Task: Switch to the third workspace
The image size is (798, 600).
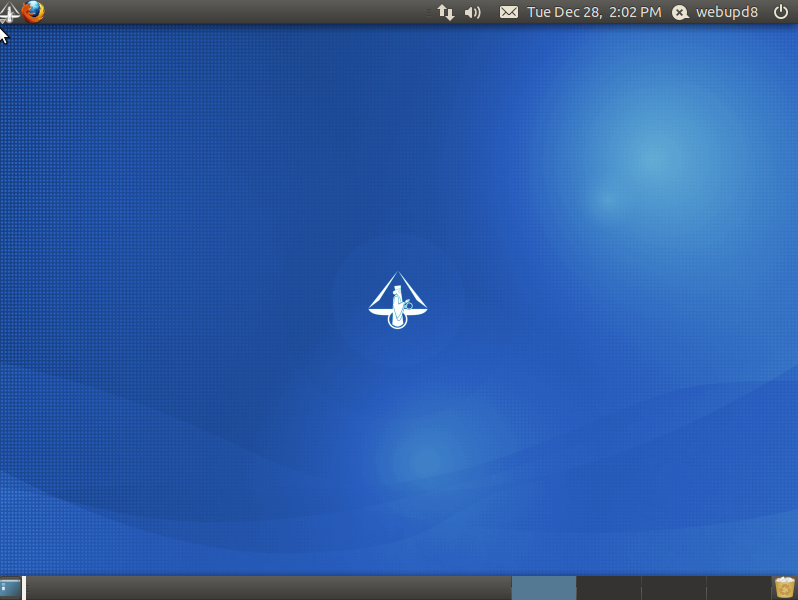Action: click(674, 588)
